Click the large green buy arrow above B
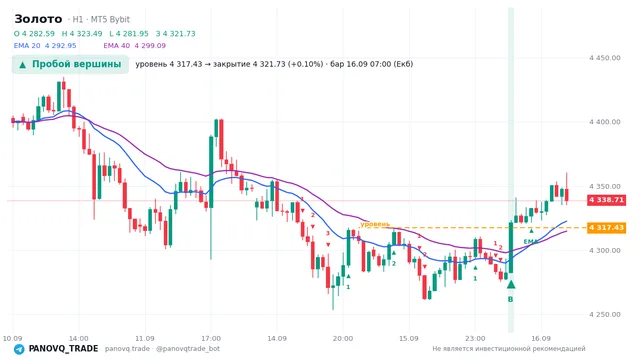Viewport: 640px width, 360px height. 511,284
